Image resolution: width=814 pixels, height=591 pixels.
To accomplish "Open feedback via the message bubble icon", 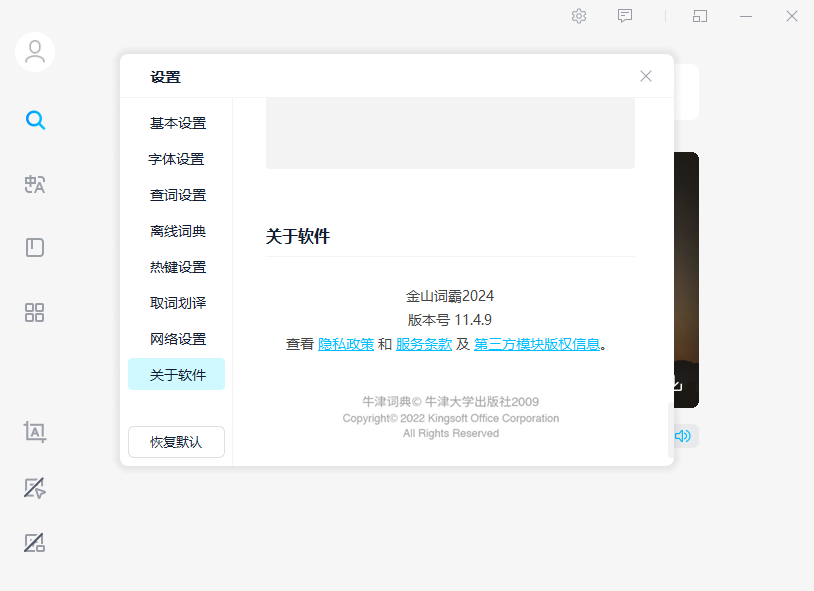I will coord(625,16).
